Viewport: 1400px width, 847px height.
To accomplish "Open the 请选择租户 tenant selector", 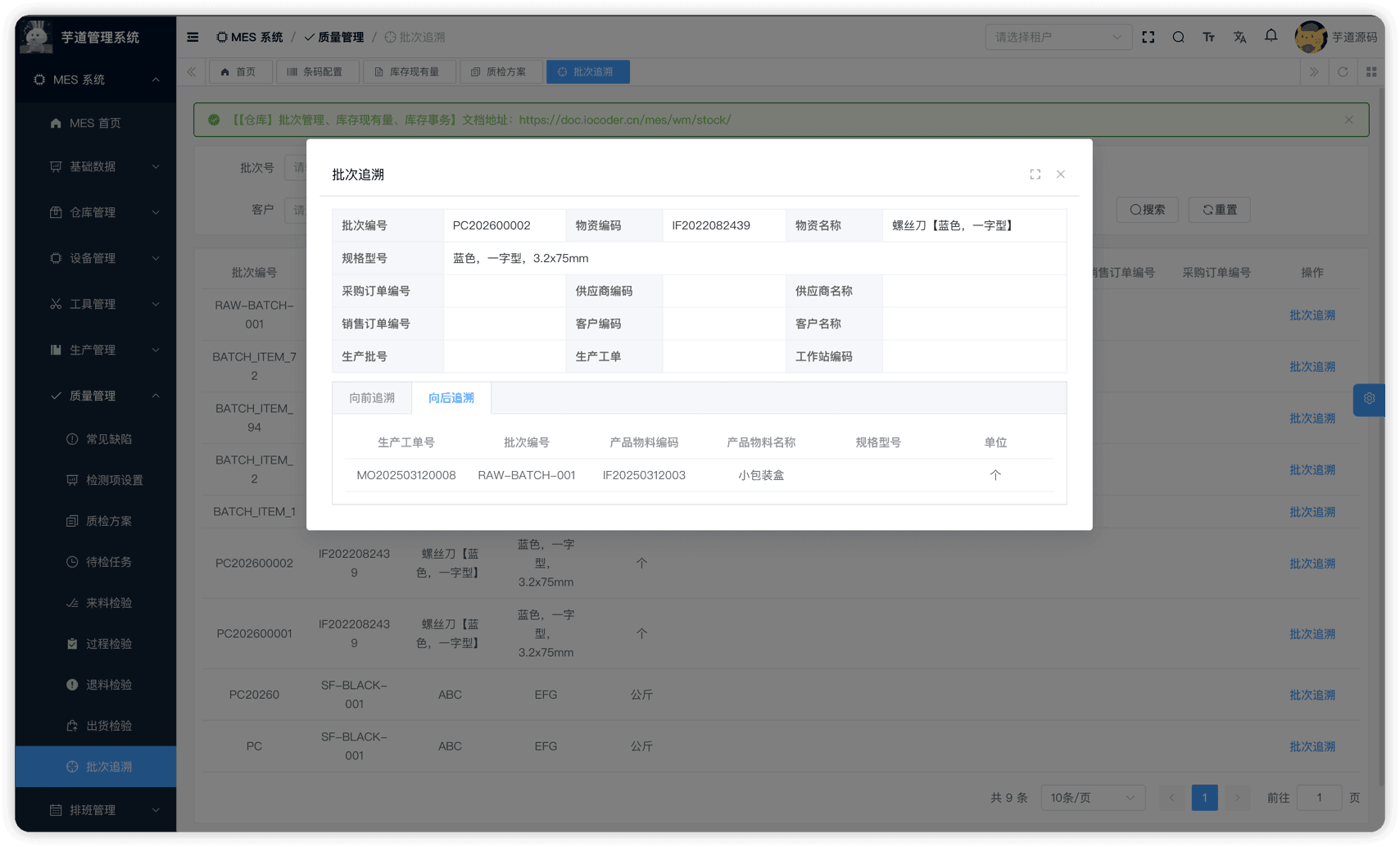I will point(1058,37).
